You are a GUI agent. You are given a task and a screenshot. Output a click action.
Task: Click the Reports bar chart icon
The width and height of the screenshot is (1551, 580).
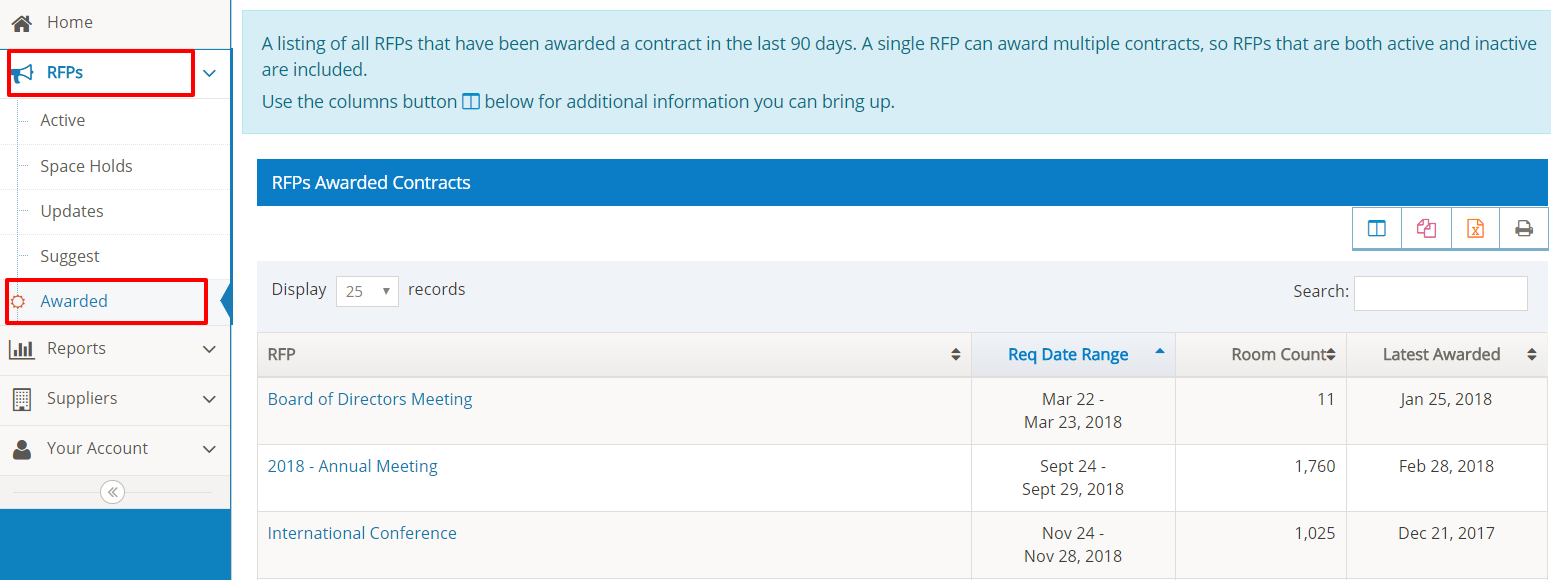point(21,349)
